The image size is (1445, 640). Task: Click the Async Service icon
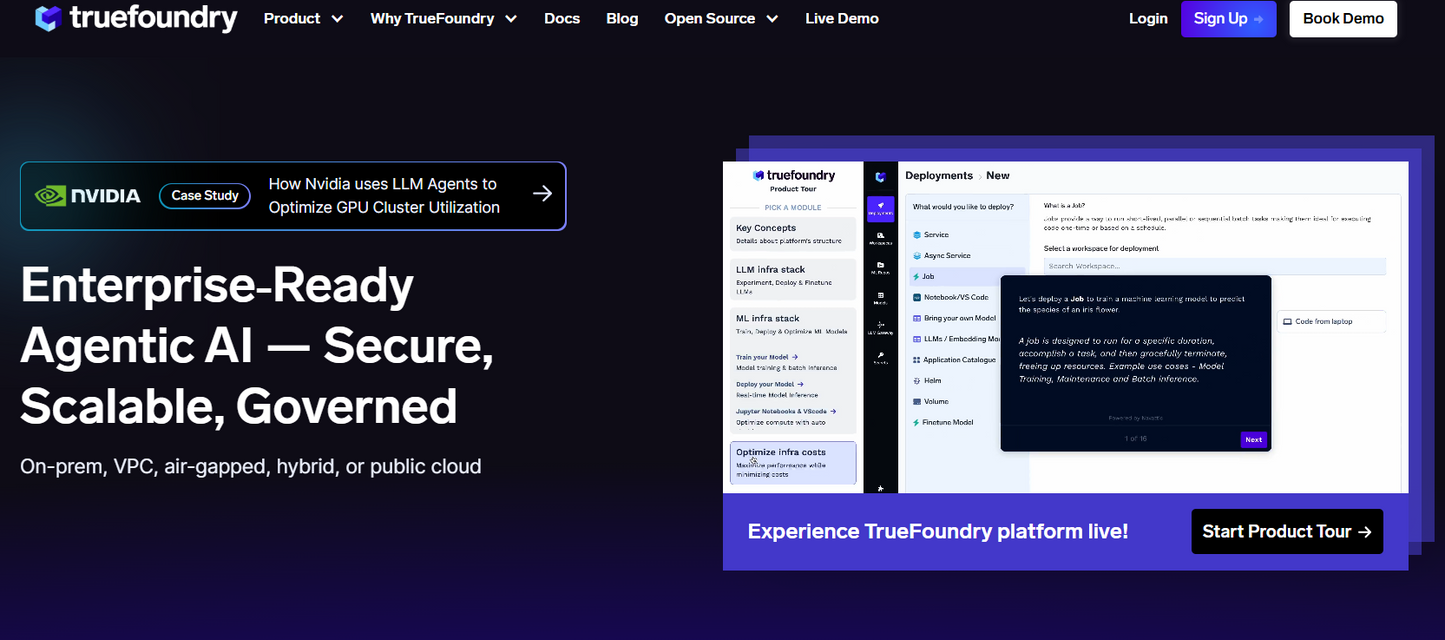coord(916,255)
